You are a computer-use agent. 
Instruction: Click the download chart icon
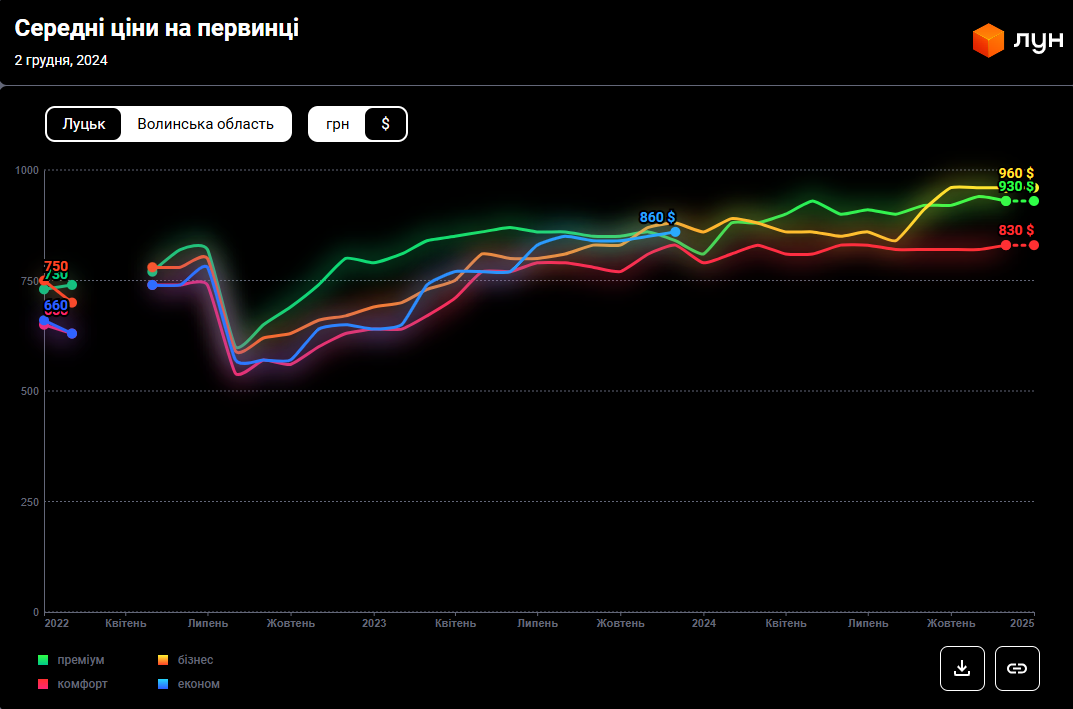(962, 668)
